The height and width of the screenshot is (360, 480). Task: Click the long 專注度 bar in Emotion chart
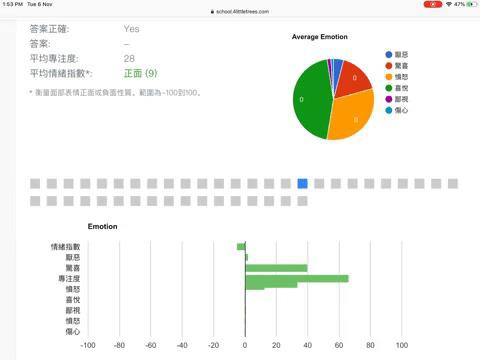(x=297, y=279)
